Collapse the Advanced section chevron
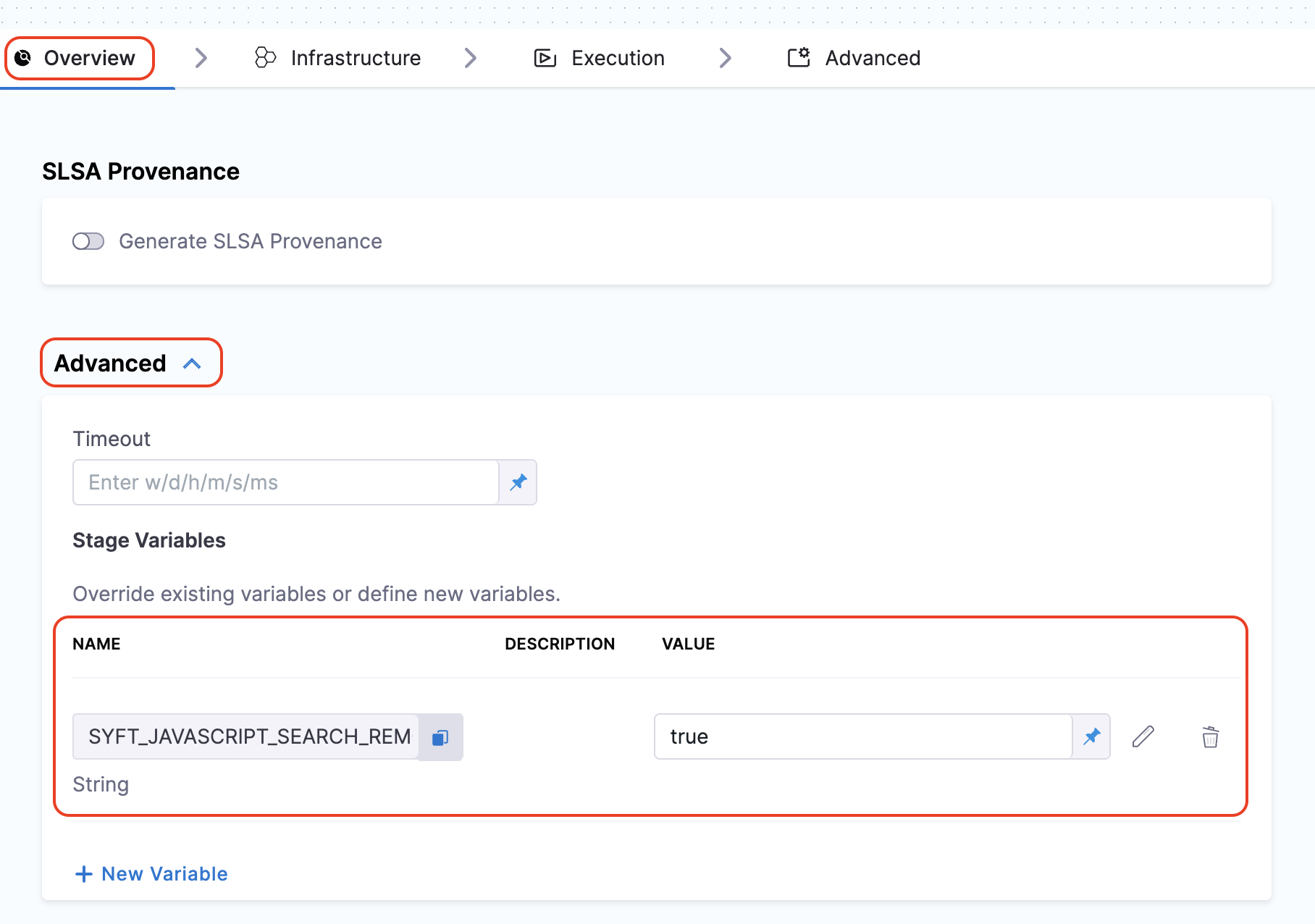Viewport: 1315px width, 924px height. (192, 364)
